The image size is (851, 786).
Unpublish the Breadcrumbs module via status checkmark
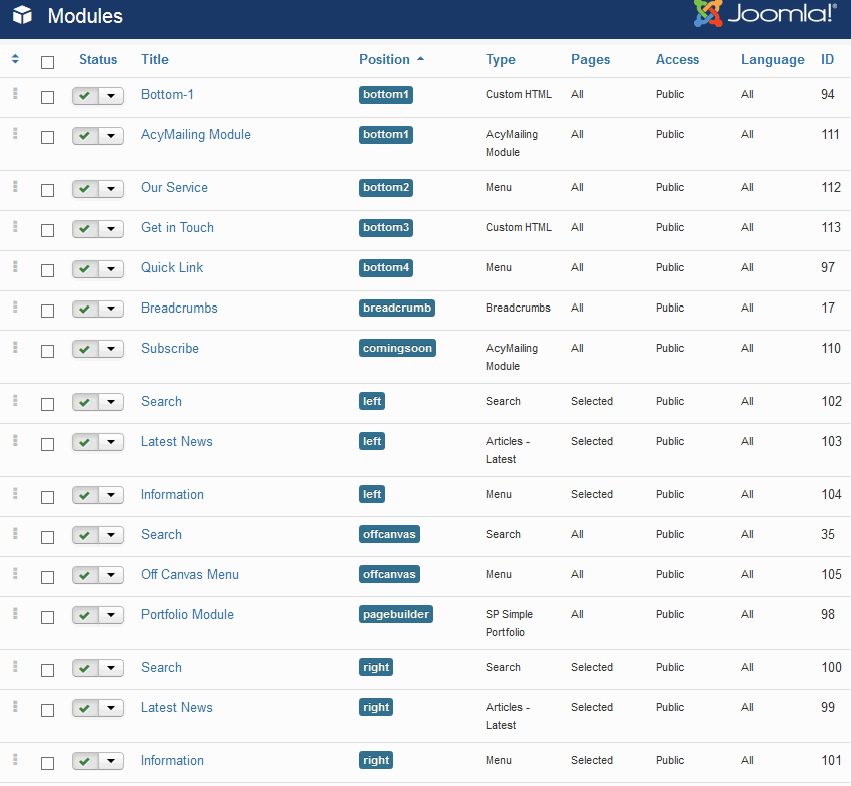85,310
